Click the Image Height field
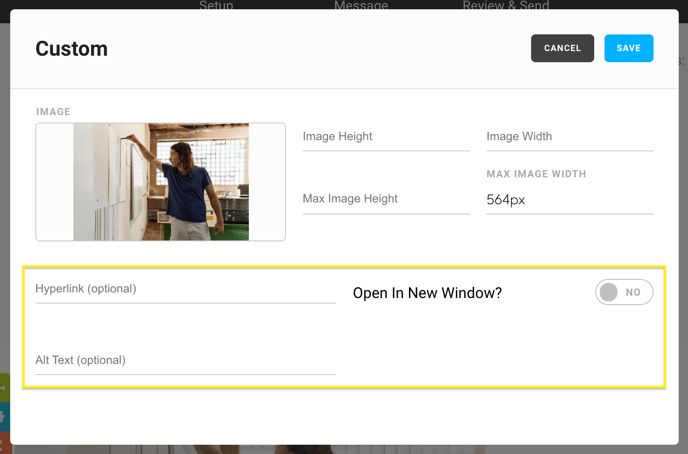The width and height of the screenshot is (688, 454). click(x=386, y=137)
